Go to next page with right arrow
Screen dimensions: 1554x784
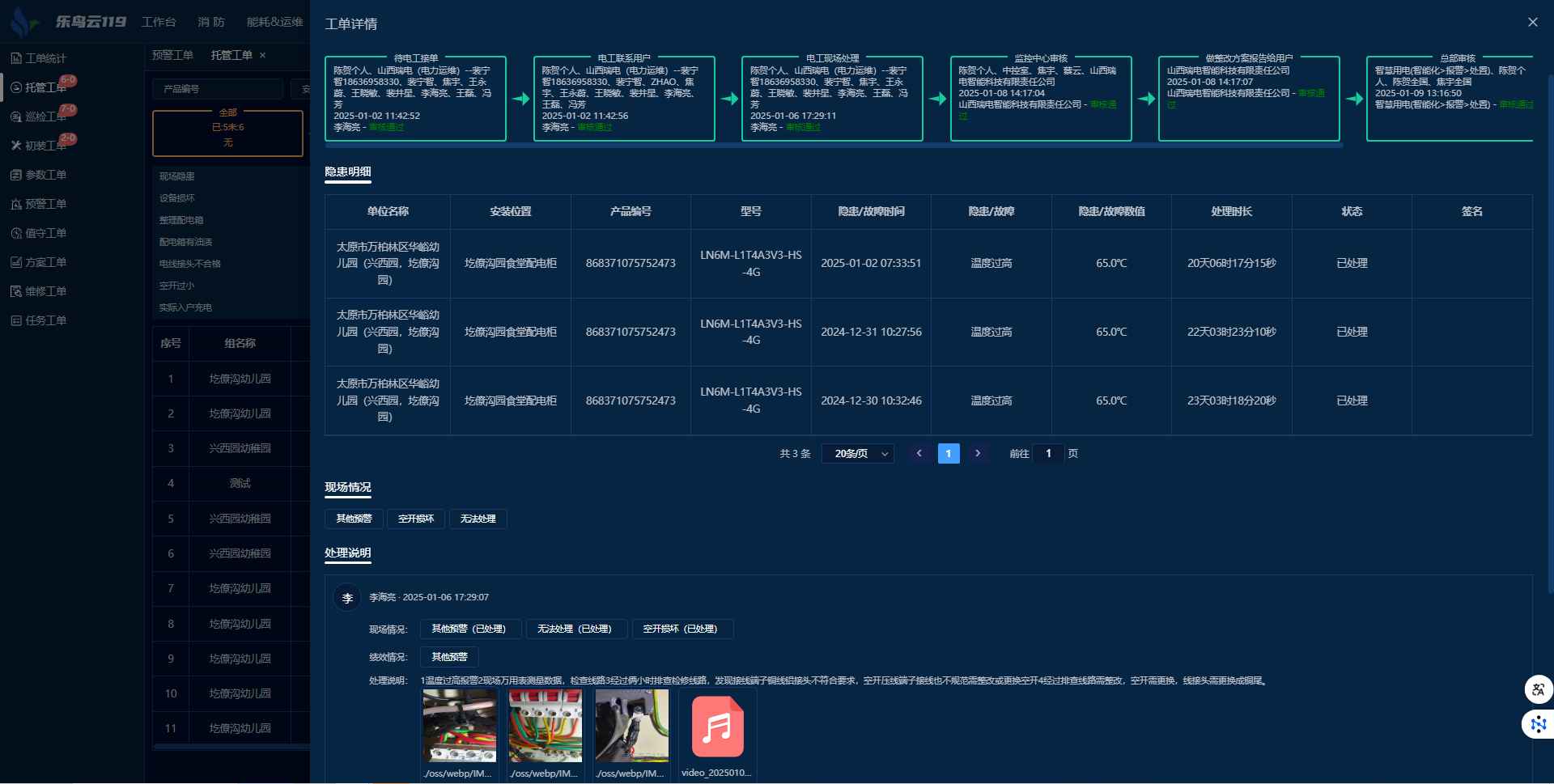click(x=978, y=453)
